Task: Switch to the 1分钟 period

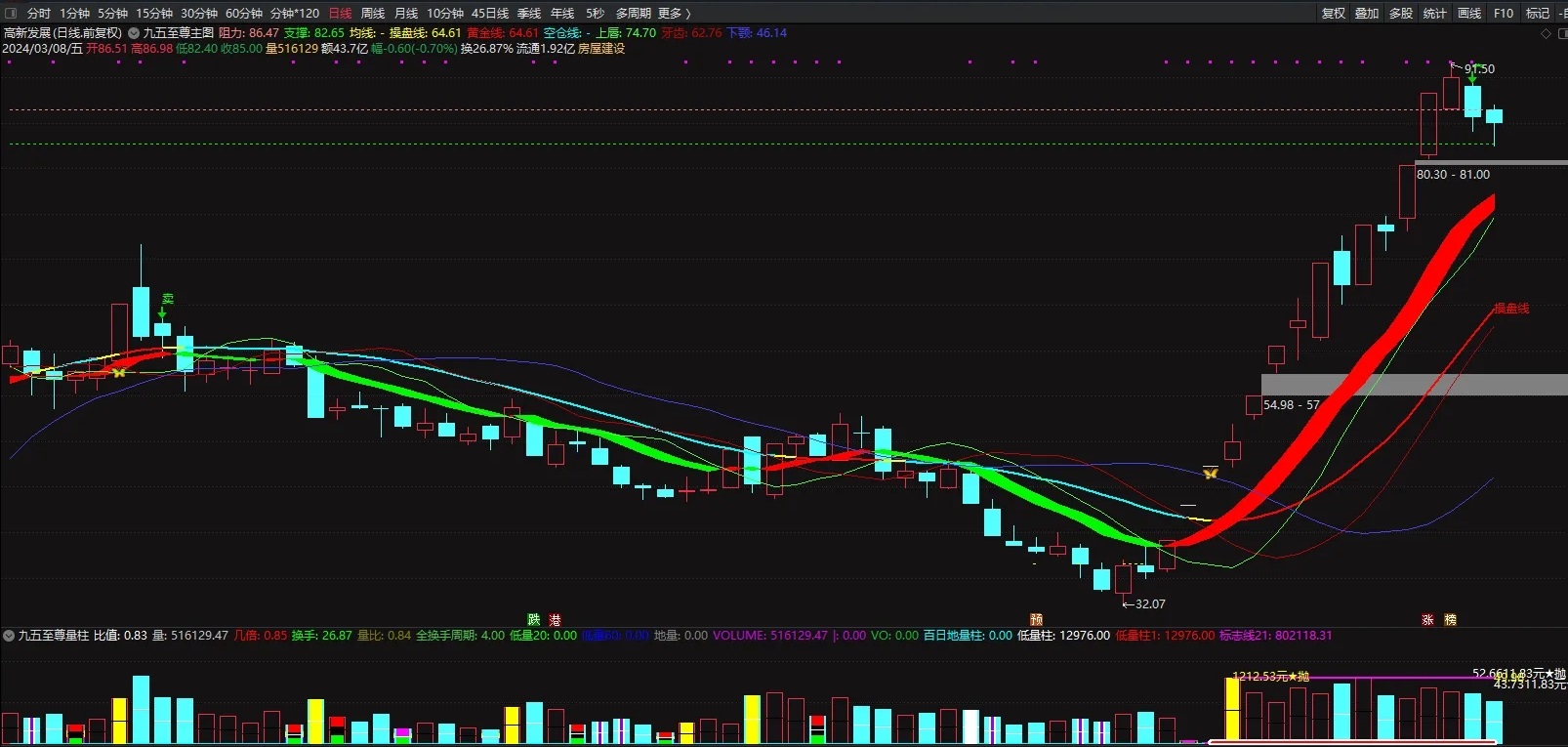Action: click(74, 13)
